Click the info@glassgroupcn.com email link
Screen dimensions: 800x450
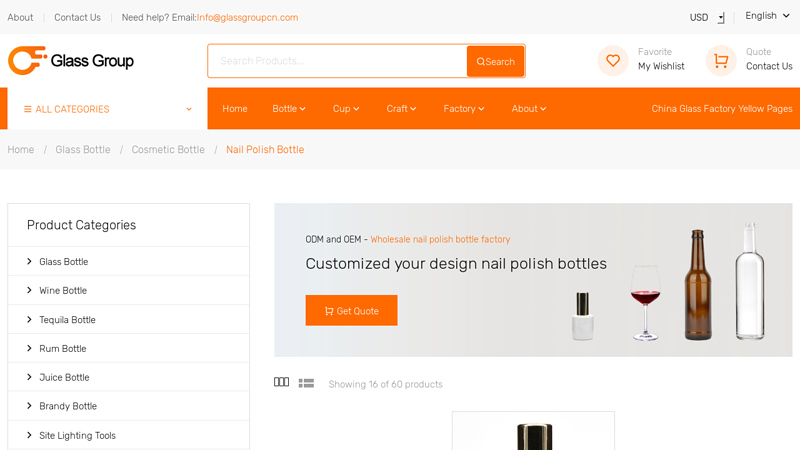[247, 17]
